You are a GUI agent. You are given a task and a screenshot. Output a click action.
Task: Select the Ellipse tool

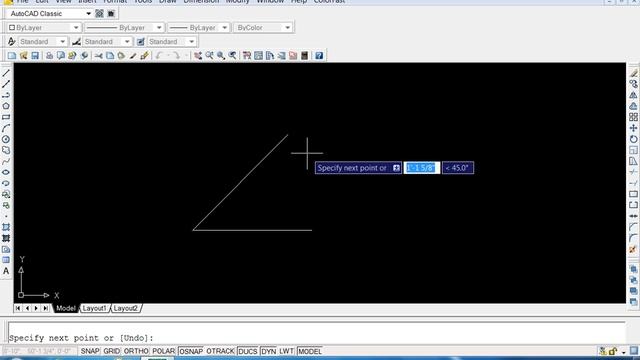coord(6,172)
